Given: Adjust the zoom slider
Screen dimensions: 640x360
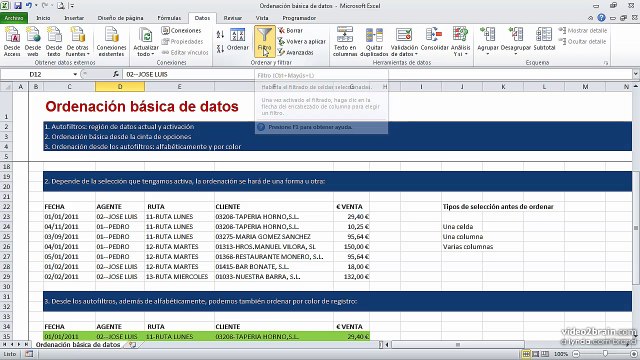Looking at the screenshot, I should 605,354.
